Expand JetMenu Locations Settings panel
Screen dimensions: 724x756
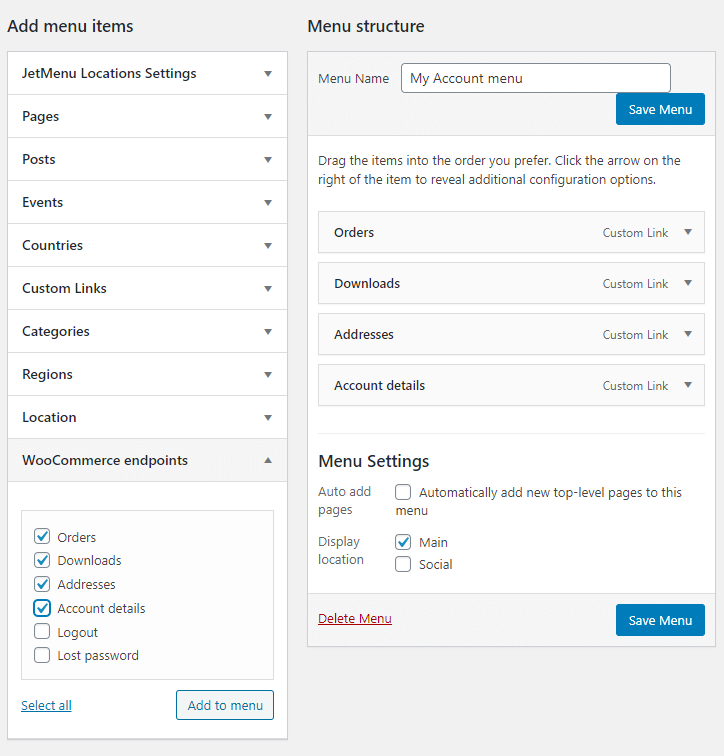coord(147,73)
